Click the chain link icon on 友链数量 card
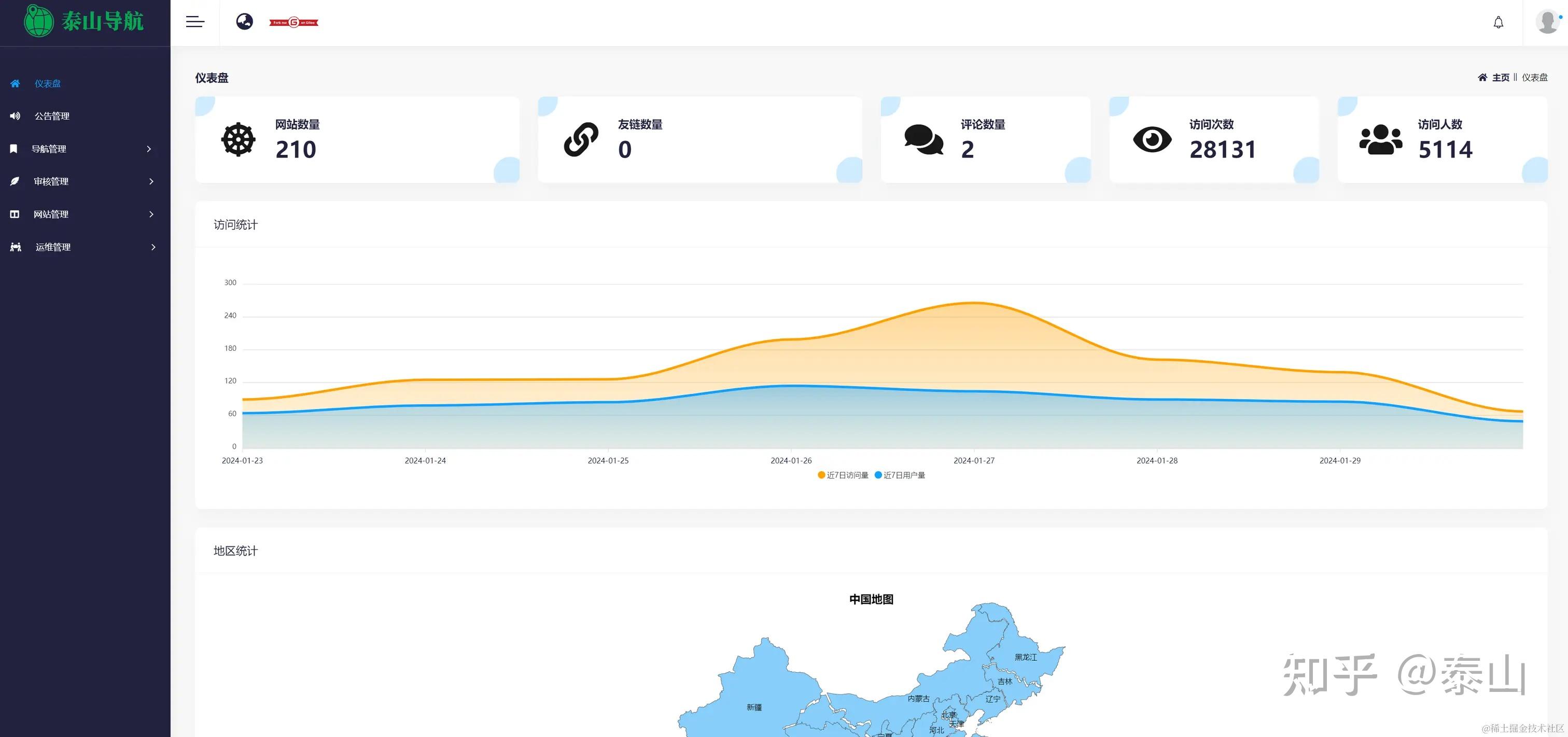This screenshot has width=1568, height=737. point(581,139)
